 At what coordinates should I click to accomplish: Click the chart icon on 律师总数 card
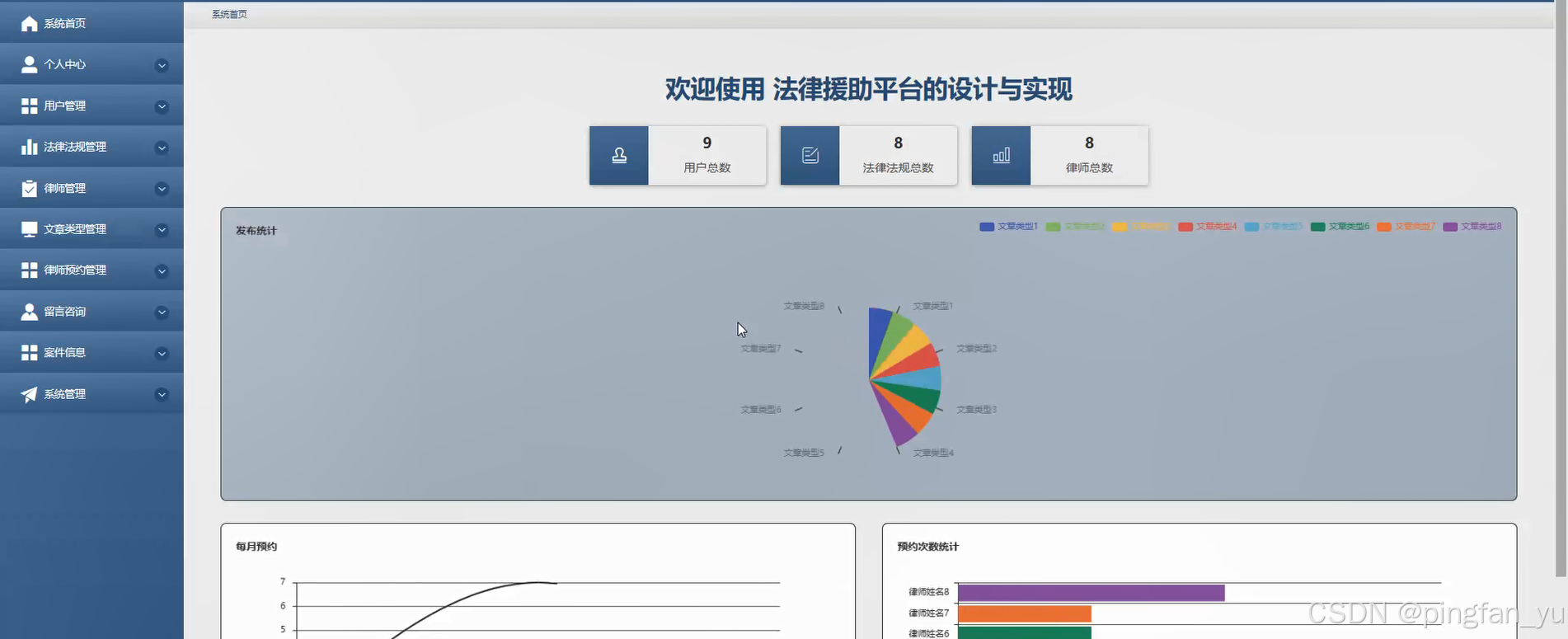click(x=1002, y=155)
